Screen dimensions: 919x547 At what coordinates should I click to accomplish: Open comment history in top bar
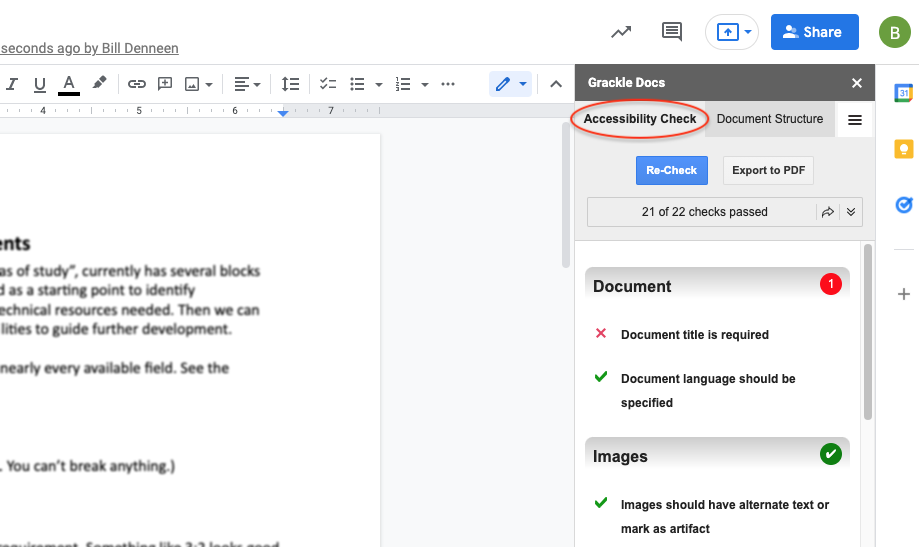pyautogui.click(x=672, y=32)
